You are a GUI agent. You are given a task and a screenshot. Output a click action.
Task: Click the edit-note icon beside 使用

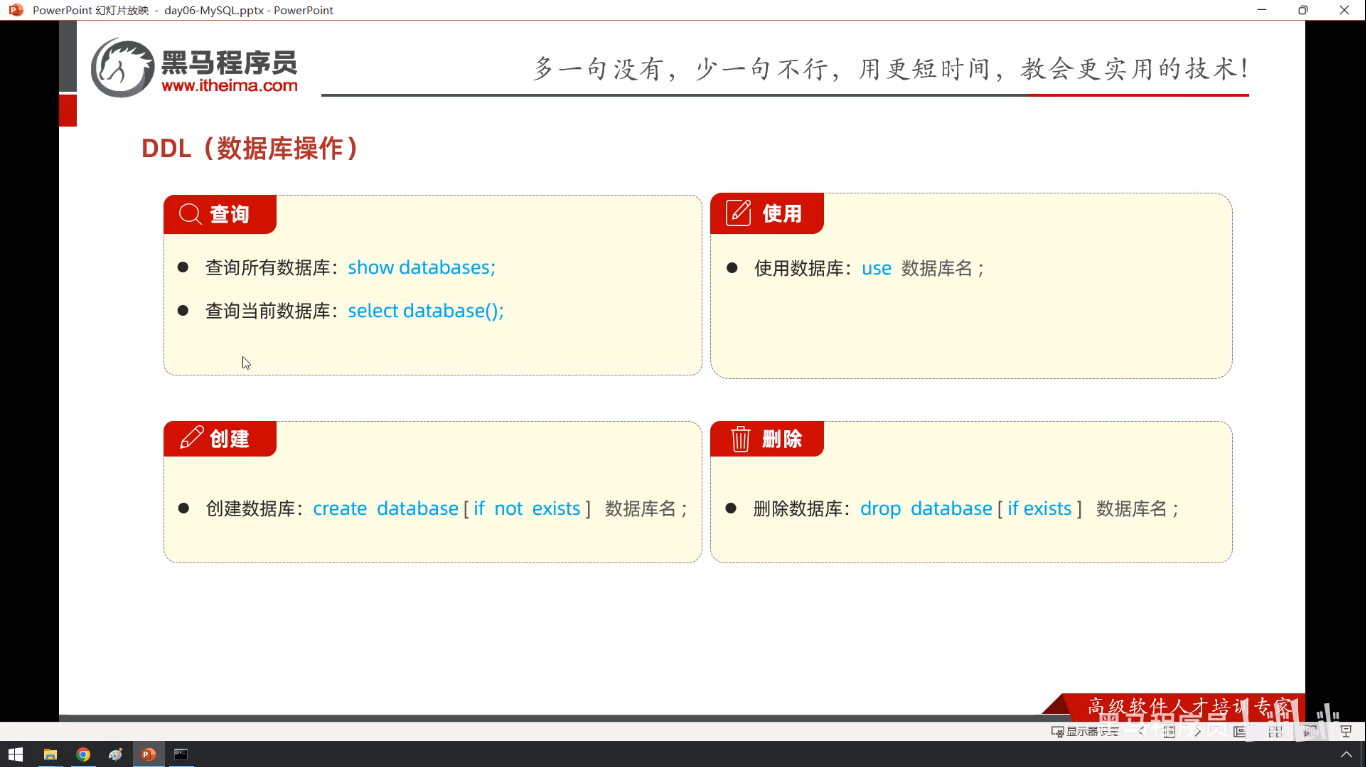738,213
